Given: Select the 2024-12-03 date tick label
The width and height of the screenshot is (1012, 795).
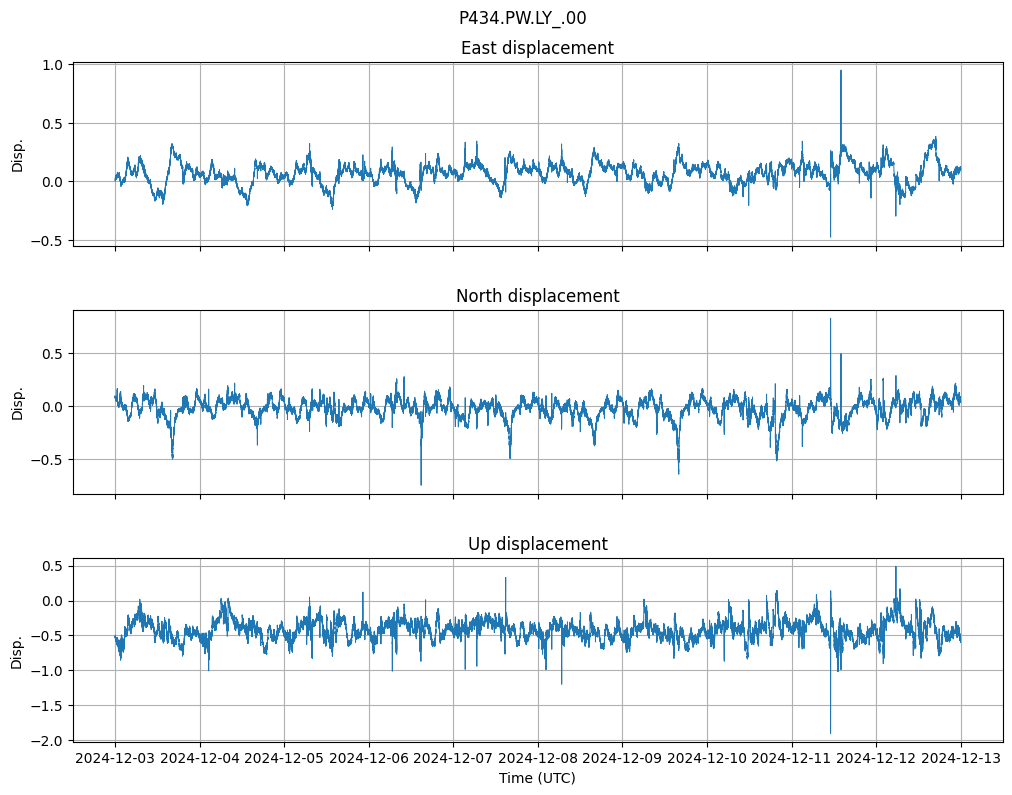Looking at the screenshot, I should (115, 759).
